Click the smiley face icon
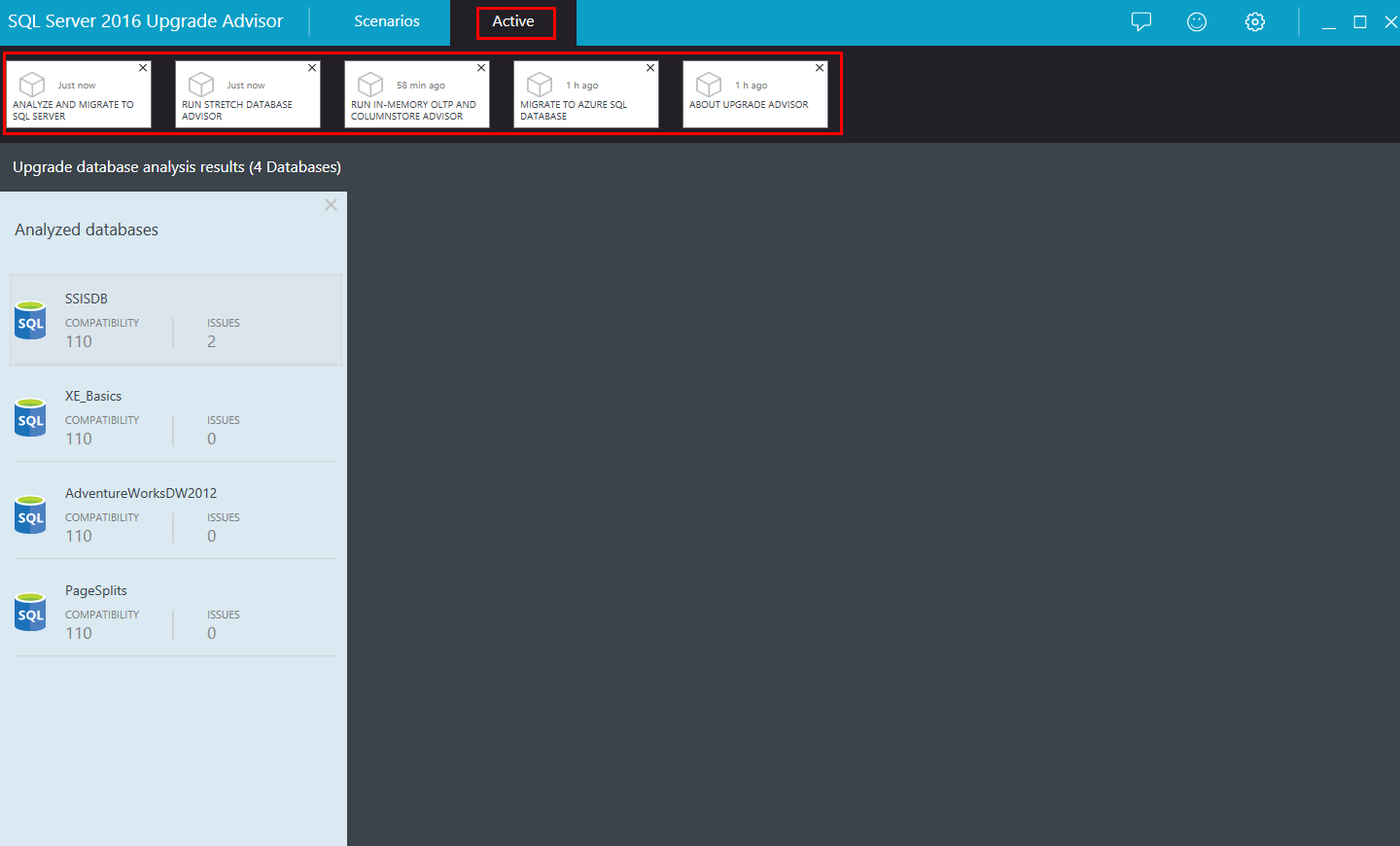Image resolution: width=1400 pixels, height=846 pixels. click(1197, 21)
